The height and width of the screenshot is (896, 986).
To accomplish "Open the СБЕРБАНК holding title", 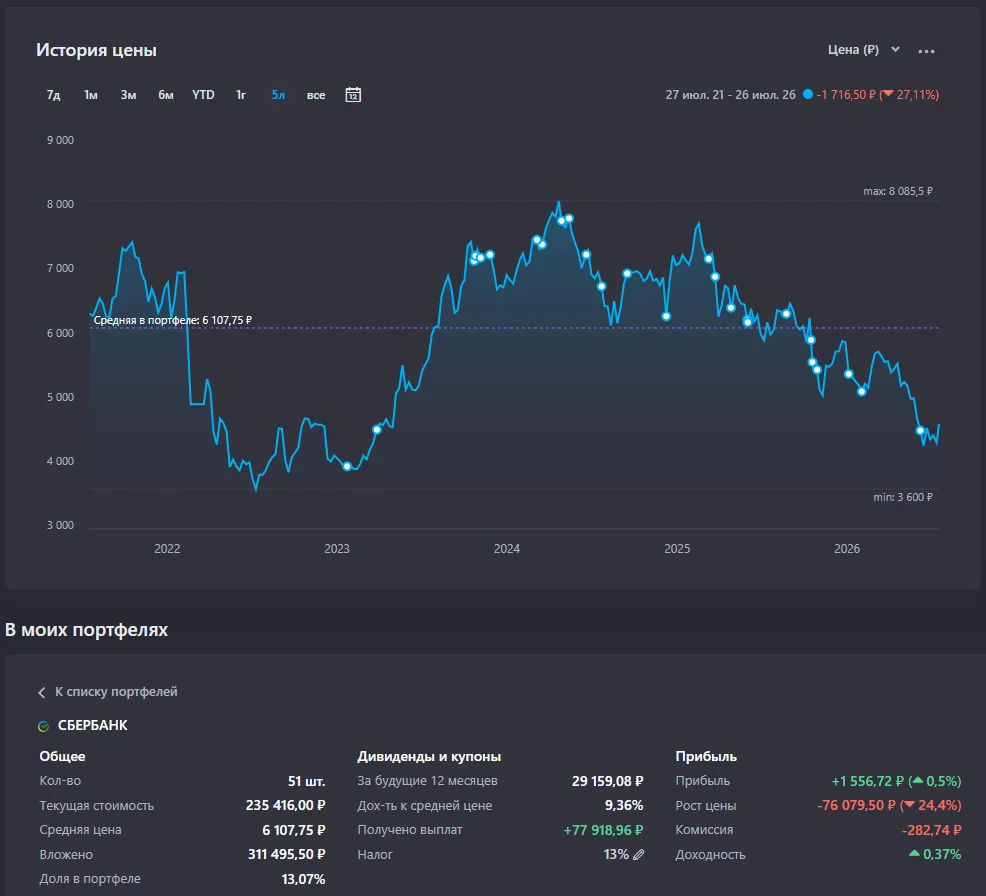I will point(92,726).
